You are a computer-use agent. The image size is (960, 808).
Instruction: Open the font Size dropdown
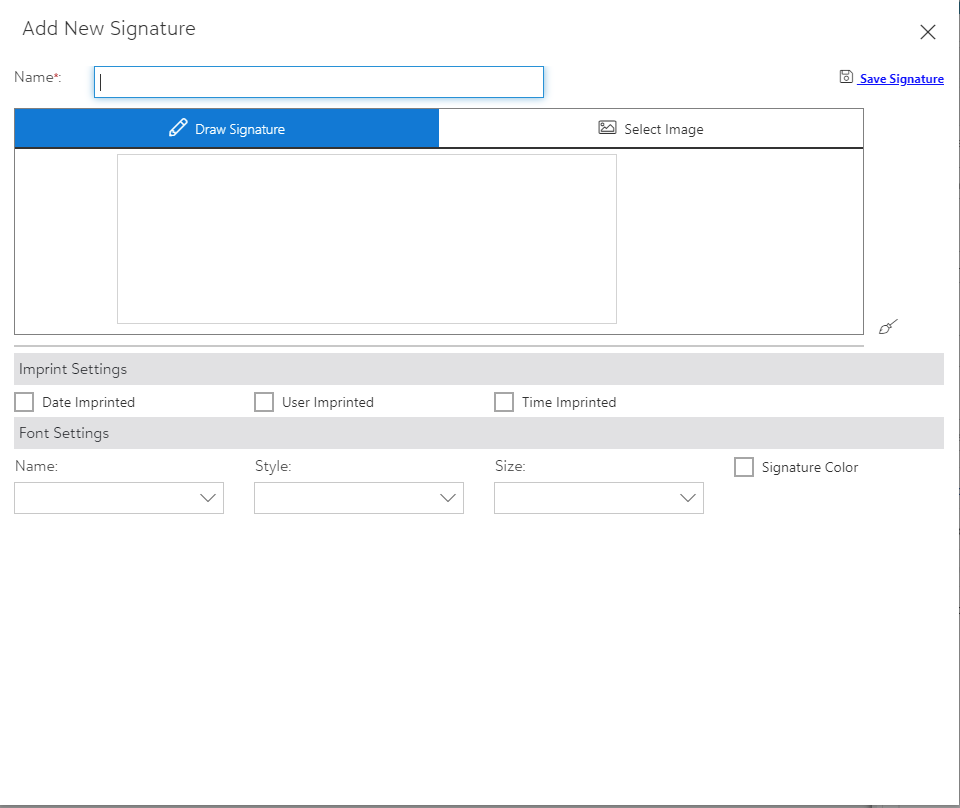[599, 498]
